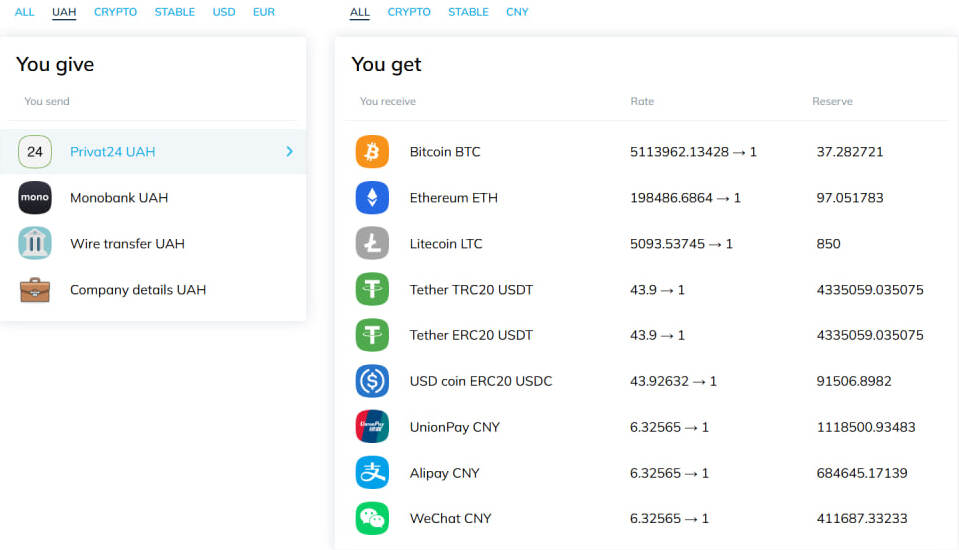Click the Reserve column header
This screenshot has width=959, height=550.
pyautogui.click(x=832, y=102)
